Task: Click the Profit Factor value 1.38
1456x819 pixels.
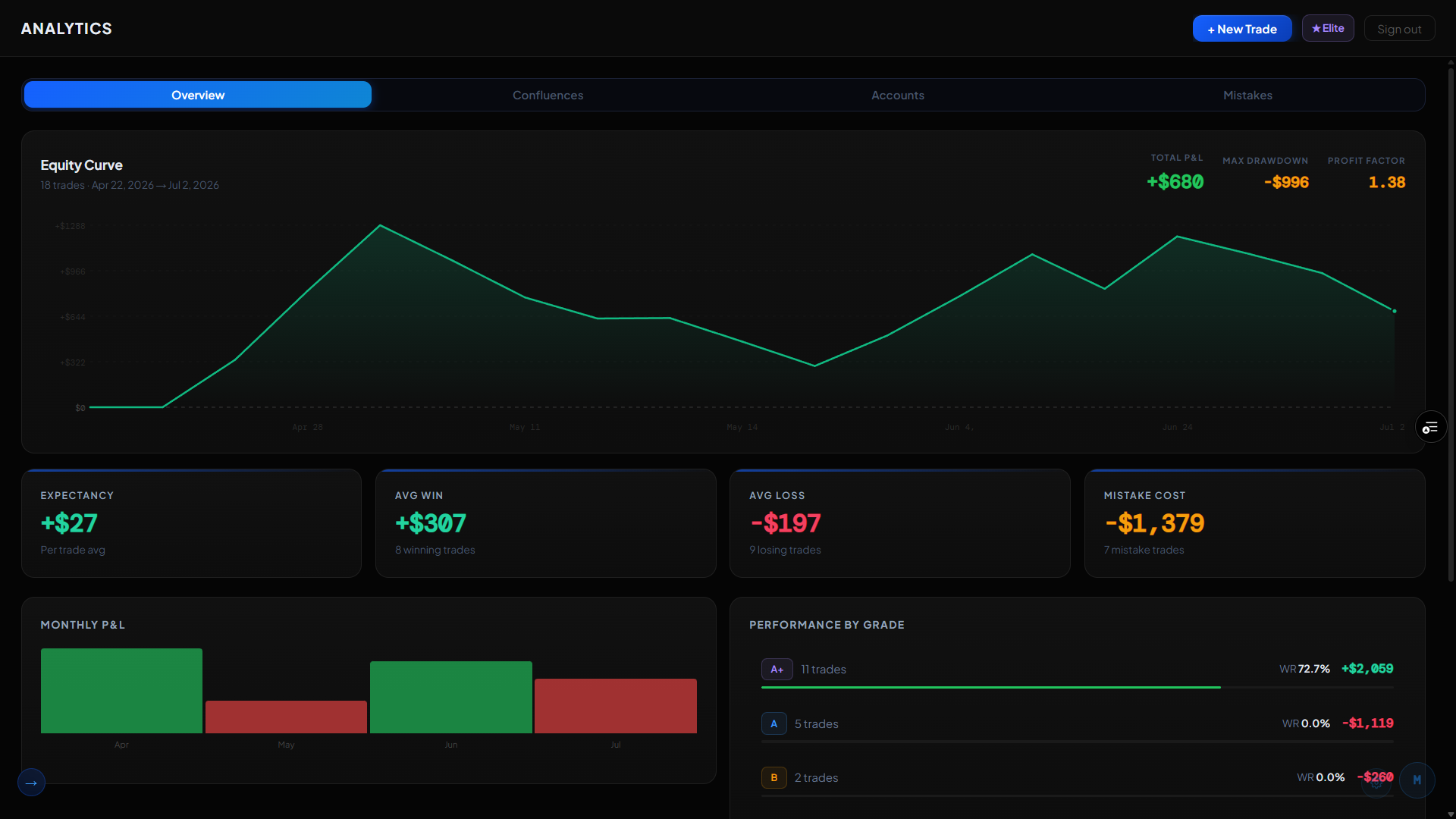Action: (x=1386, y=182)
